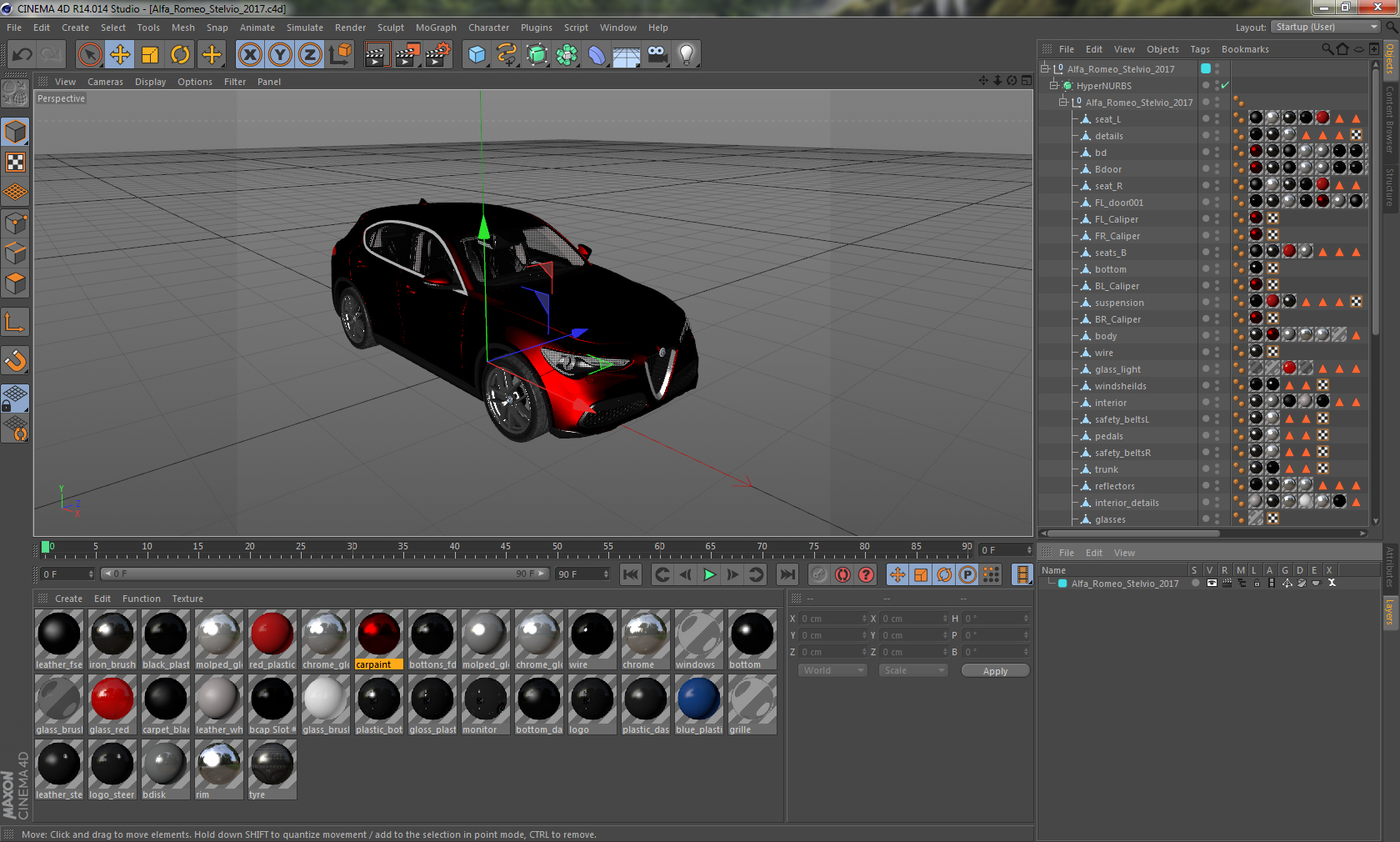Toggle Y-axis lock
The image size is (1400, 842).
pyautogui.click(x=280, y=55)
